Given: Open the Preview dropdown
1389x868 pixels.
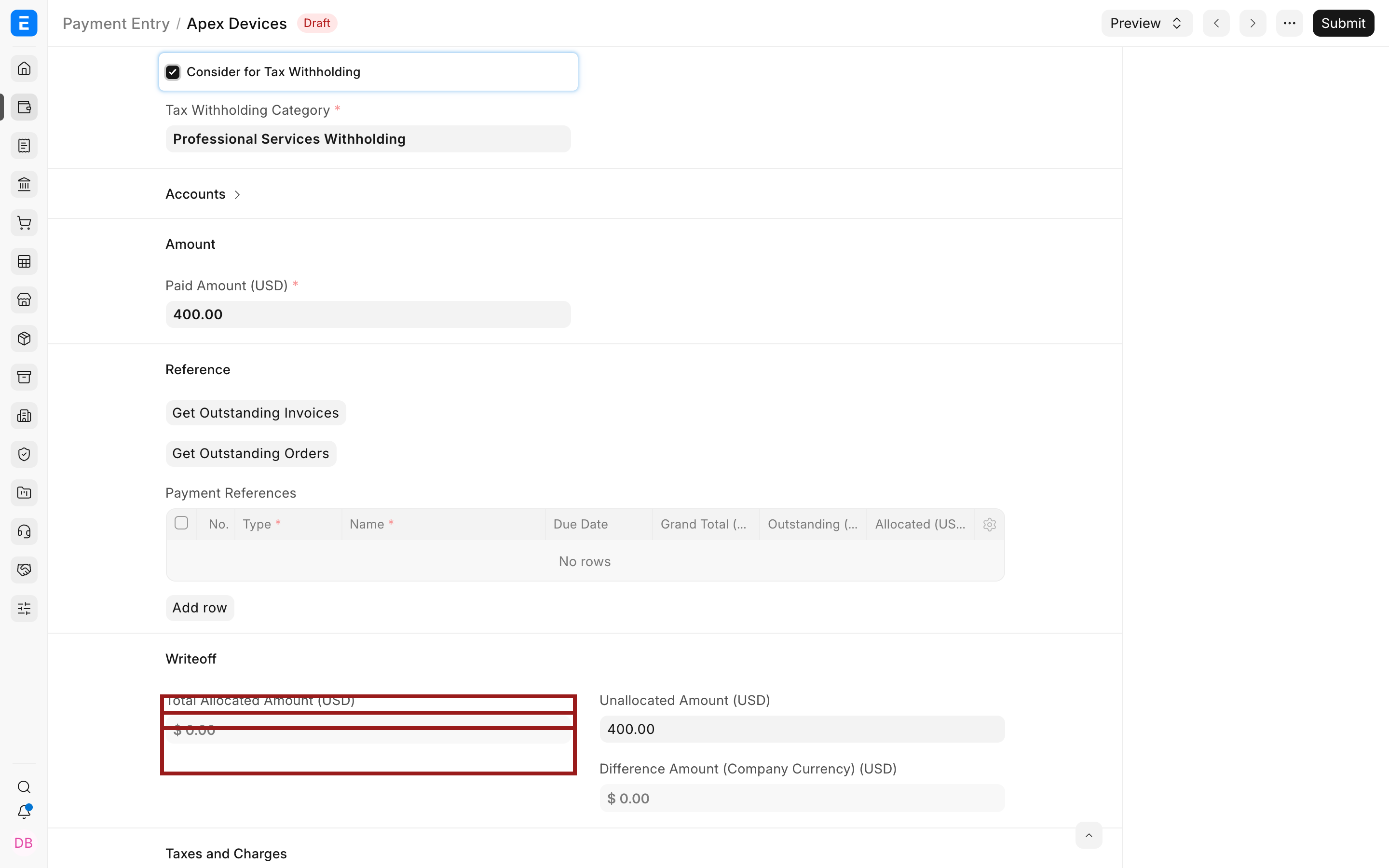Looking at the screenshot, I should (x=1146, y=23).
